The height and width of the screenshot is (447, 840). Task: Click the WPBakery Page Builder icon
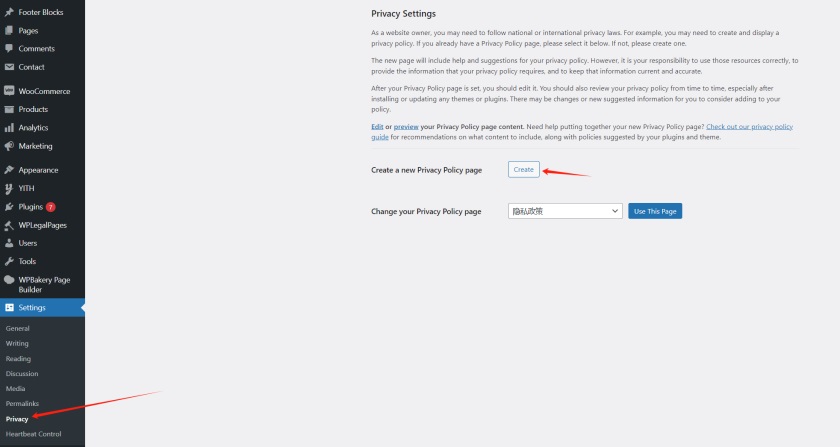[9, 280]
